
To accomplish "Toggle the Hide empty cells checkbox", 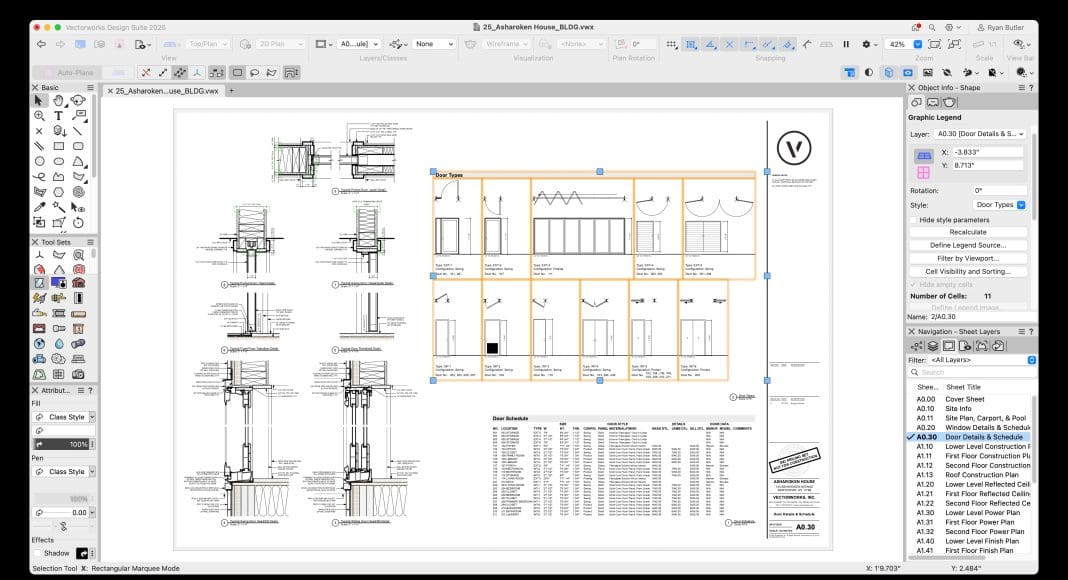I will coord(913,284).
